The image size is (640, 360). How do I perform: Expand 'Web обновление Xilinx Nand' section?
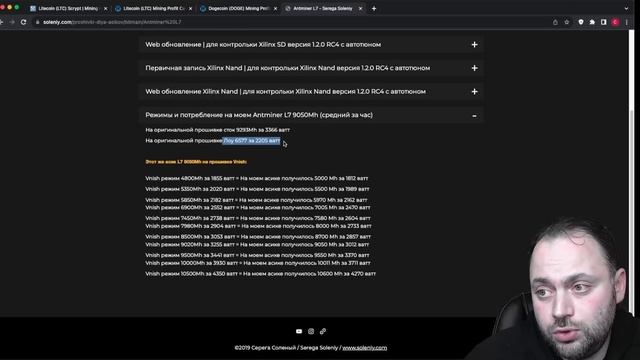pyautogui.click(x=311, y=91)
